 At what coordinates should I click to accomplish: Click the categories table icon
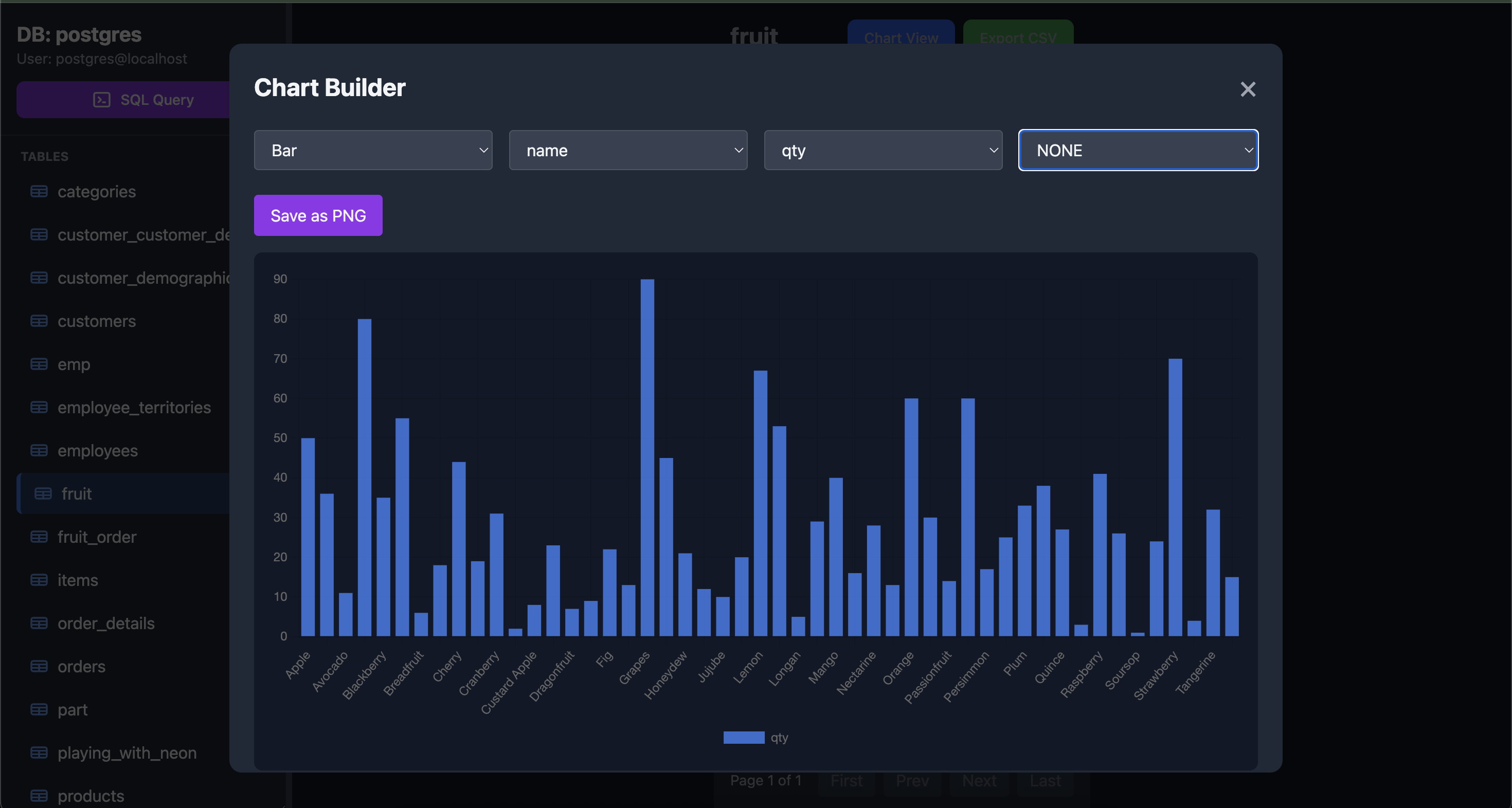coord(39,191)
